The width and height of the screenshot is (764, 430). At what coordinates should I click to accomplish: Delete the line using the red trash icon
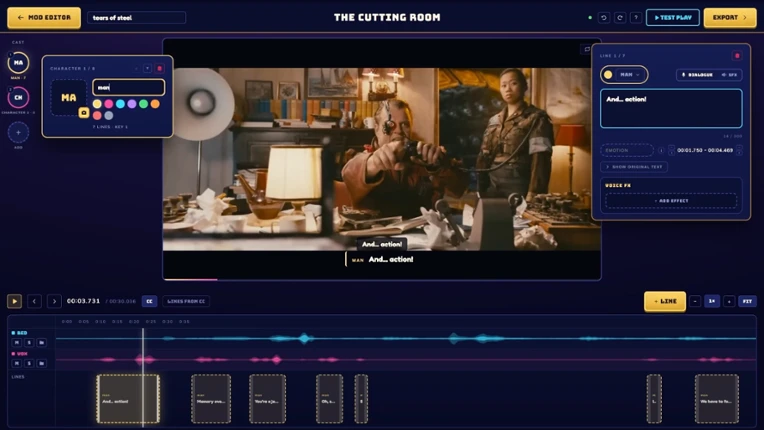737,56
